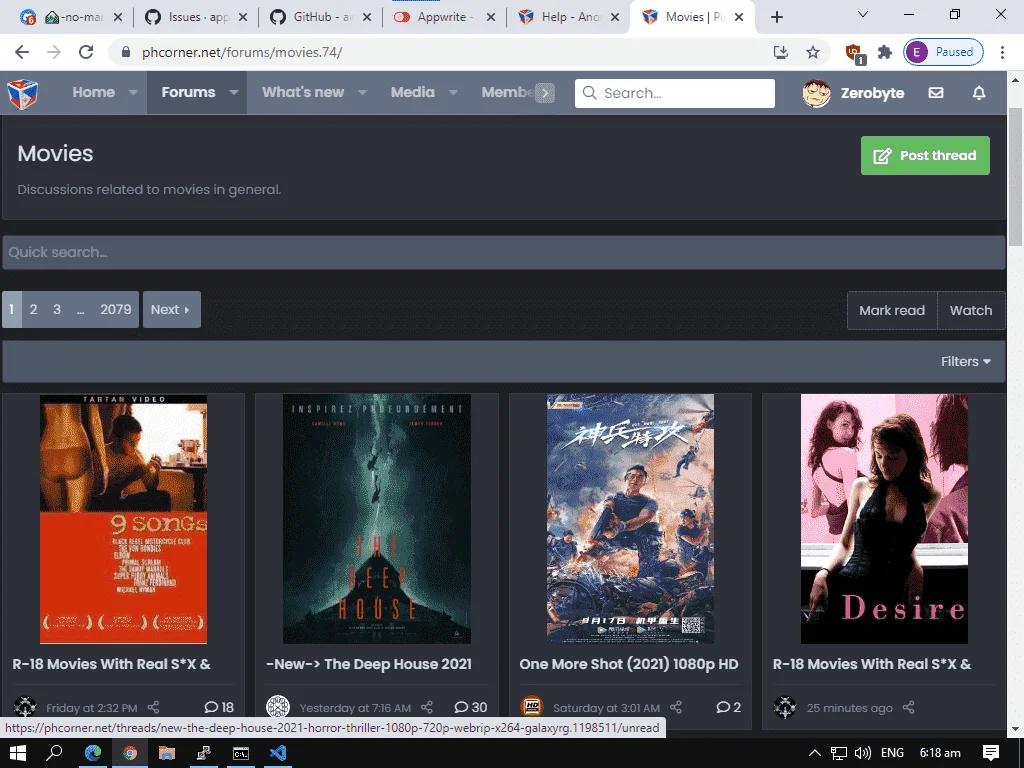
Task: Open the alerts bell icon
Action: (979, 93)
